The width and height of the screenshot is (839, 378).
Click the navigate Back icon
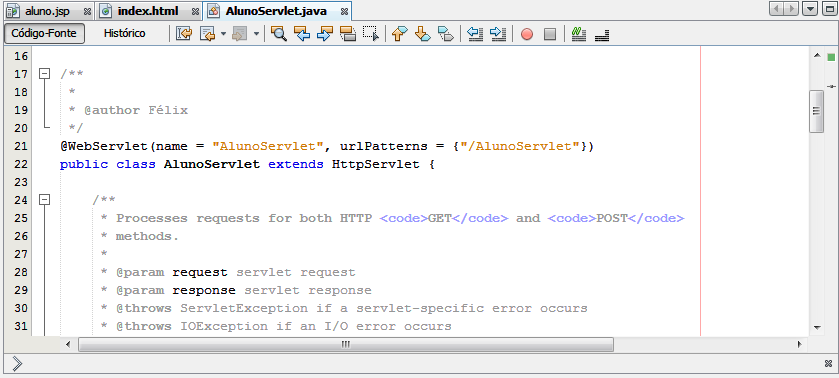(x=207, y=34)
